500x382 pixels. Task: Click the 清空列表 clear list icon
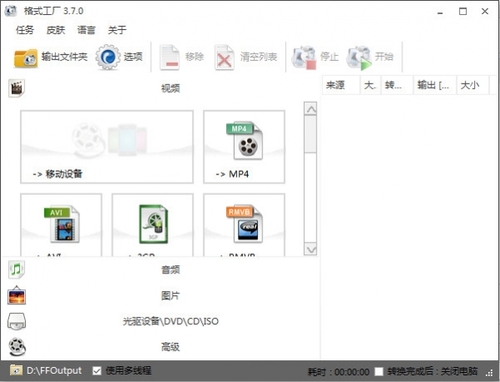click(224, 57)
